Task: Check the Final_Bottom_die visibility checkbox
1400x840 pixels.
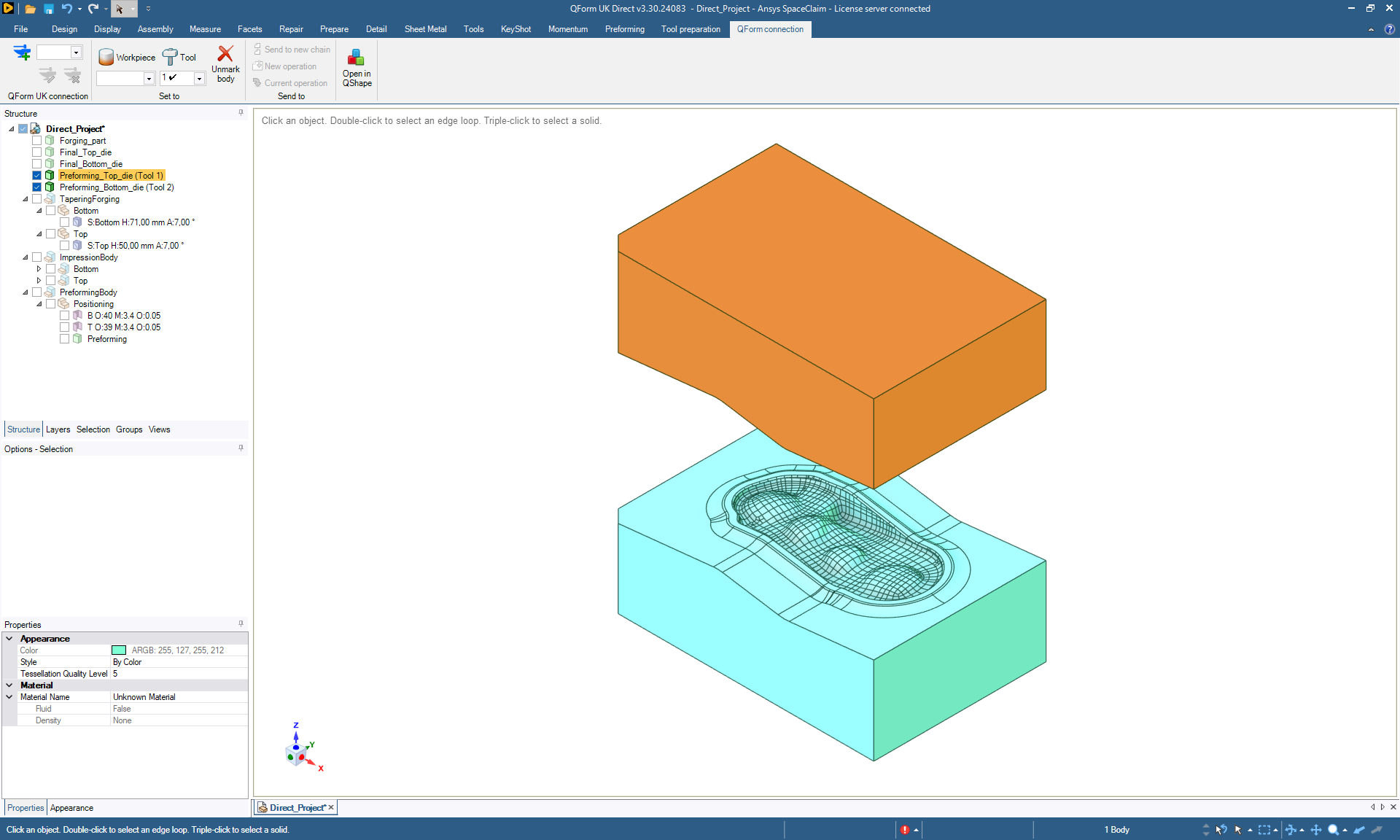Action: coord(36,164)
